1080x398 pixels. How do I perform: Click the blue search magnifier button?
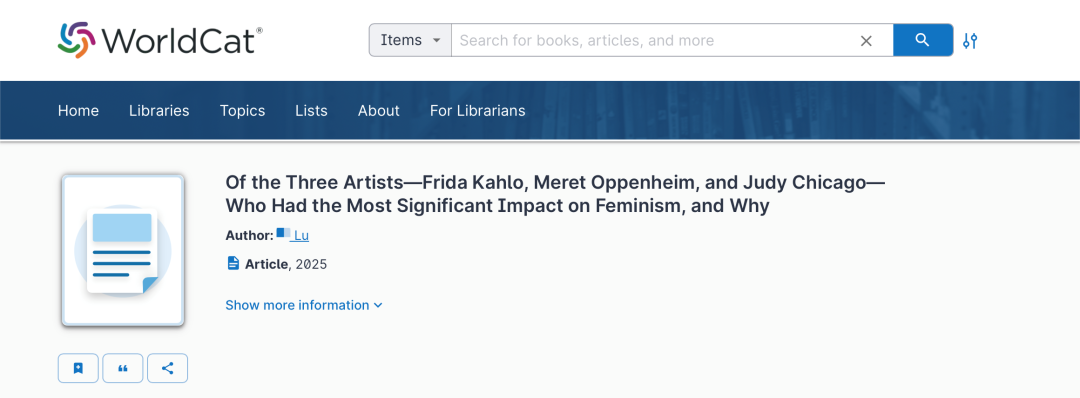[x=923, y=40]
